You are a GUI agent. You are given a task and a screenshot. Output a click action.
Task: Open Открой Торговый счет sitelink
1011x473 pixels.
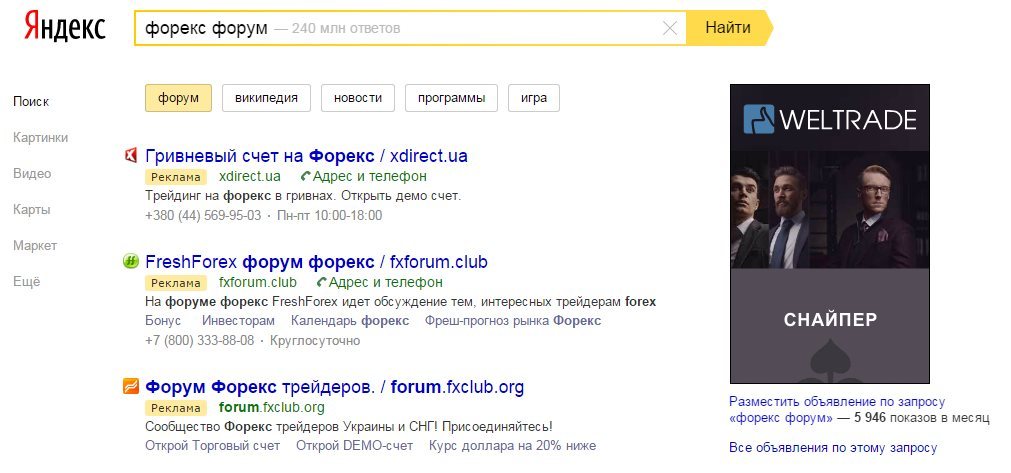coord(213,445)
